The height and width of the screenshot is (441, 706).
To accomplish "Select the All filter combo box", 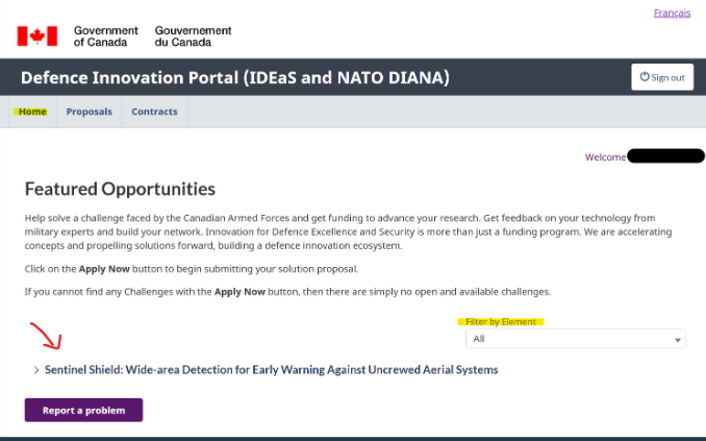I will [575, 339].
